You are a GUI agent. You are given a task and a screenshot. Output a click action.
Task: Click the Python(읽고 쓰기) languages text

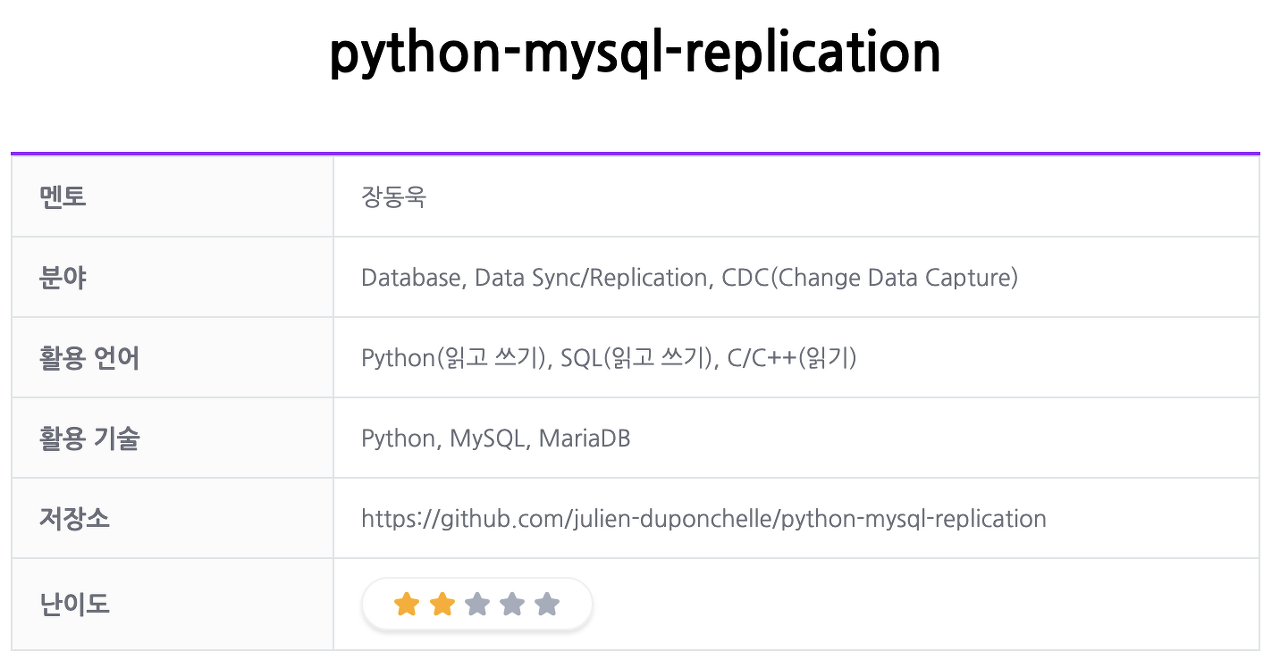(455, 358)
